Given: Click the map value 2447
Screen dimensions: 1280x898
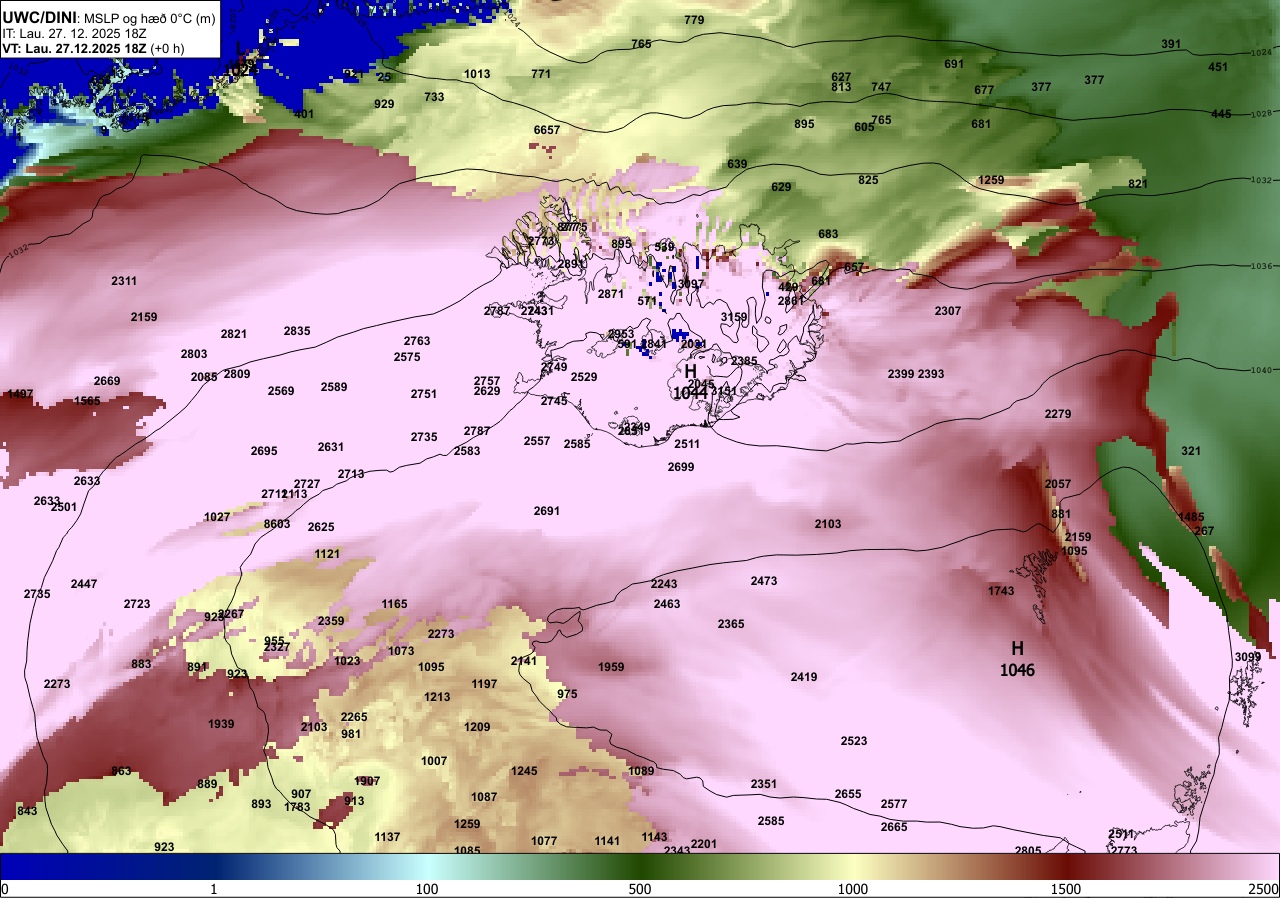Looking at the screenshot, I should pos(84,584).
